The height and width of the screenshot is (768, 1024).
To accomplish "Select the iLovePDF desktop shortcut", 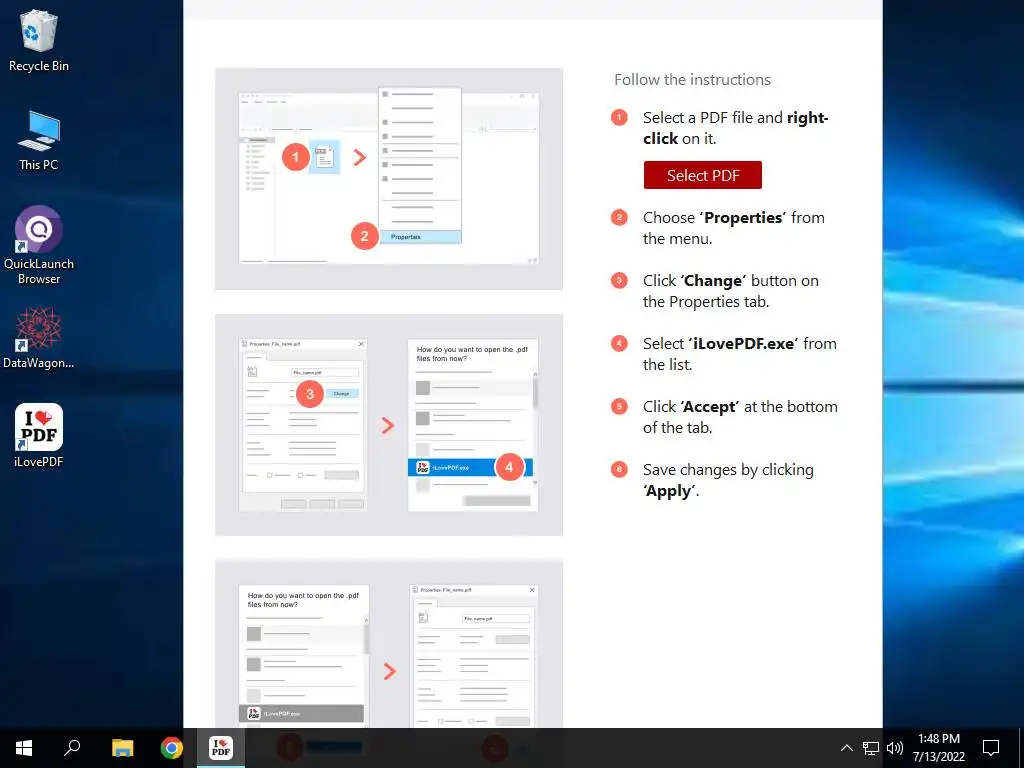I will point(39,436).
